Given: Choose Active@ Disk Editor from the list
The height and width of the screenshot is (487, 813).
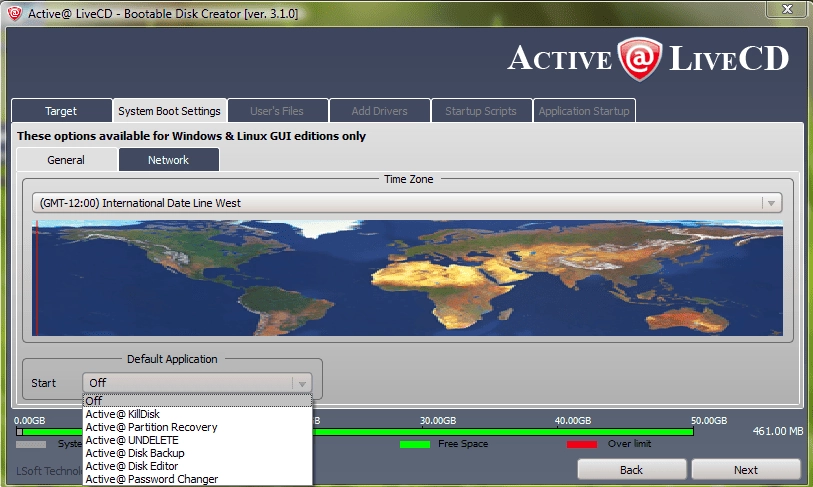Looking at the screenshot, I should pyautogui.click(x=198, y=466).
